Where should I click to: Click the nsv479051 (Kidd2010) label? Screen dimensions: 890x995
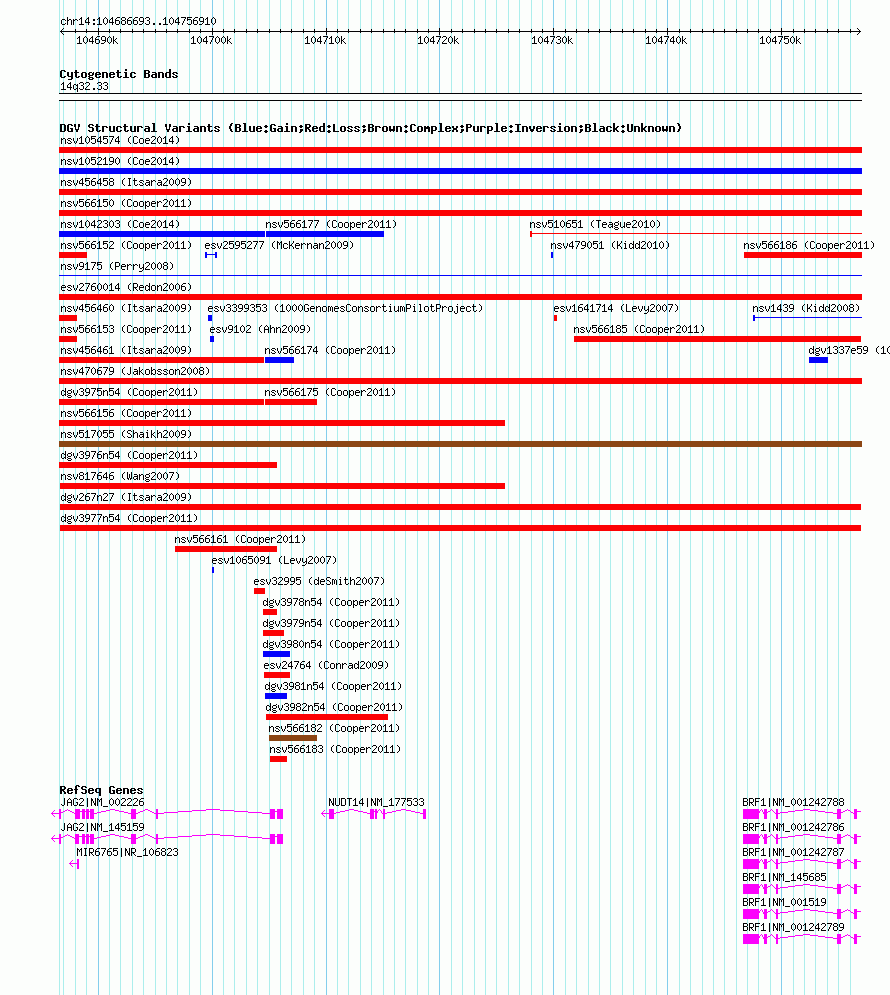tap(610, 245)
